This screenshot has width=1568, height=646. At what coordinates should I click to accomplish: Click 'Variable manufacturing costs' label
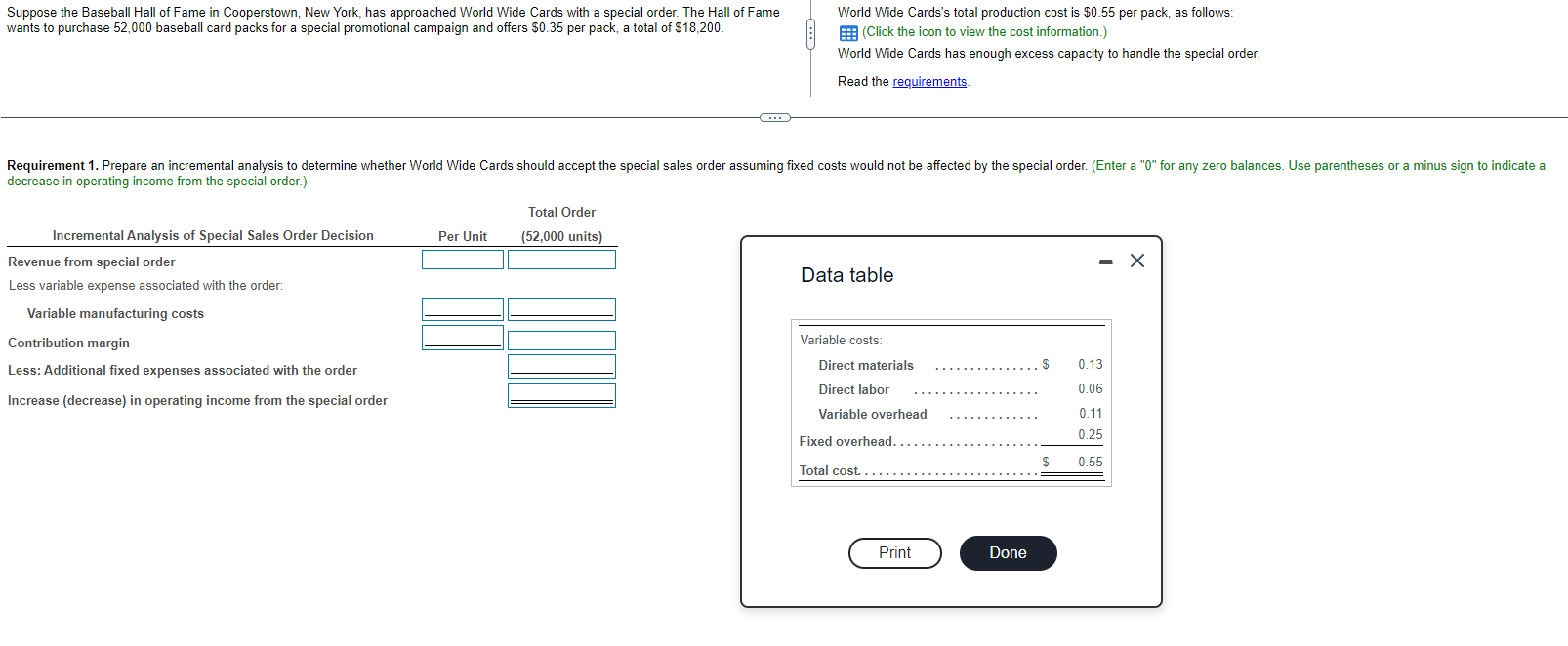click(115, 314)
